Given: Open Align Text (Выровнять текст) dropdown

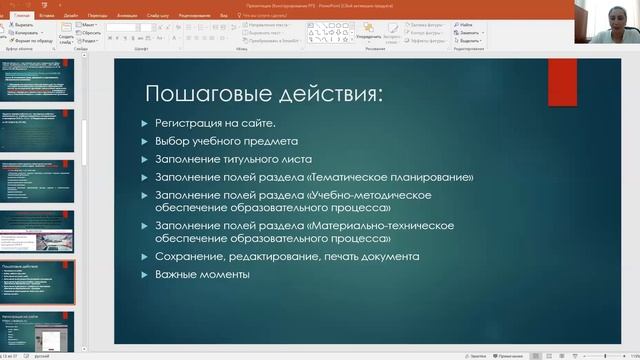Looking at the screenshot, I should point(263,33).
